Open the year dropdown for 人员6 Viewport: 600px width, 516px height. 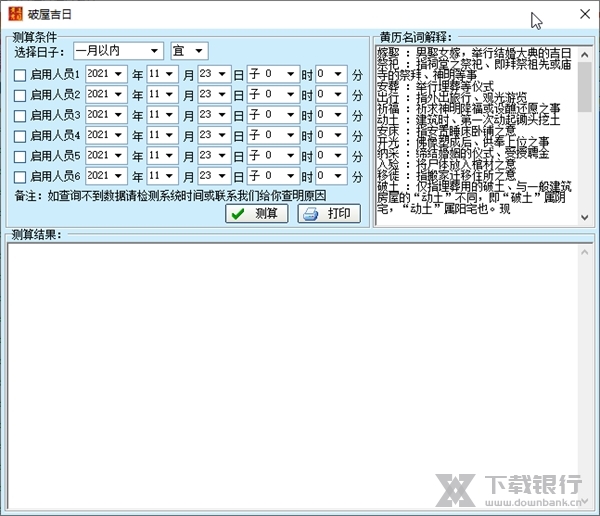click(x=106, y=176)
